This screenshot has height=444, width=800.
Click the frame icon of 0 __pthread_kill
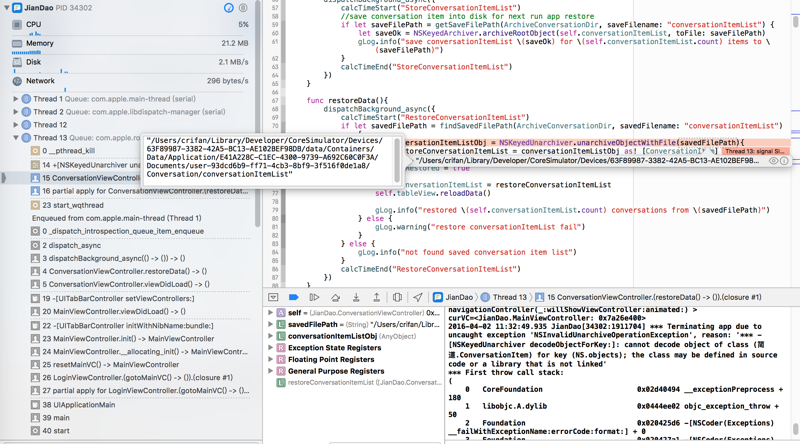pyautogui.click(x=35, y=151)
